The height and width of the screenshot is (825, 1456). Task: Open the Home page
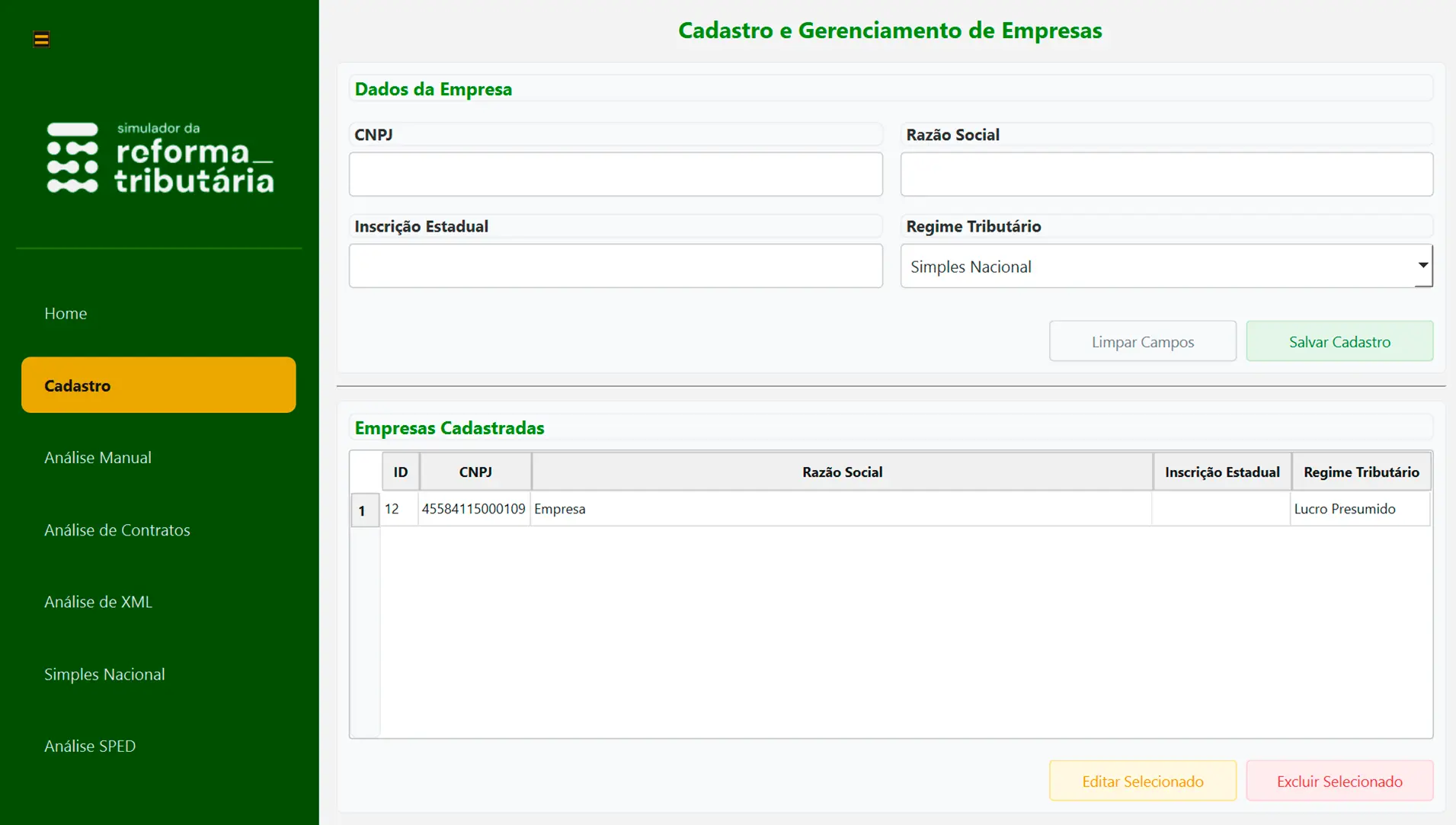[x=66, y=313]
